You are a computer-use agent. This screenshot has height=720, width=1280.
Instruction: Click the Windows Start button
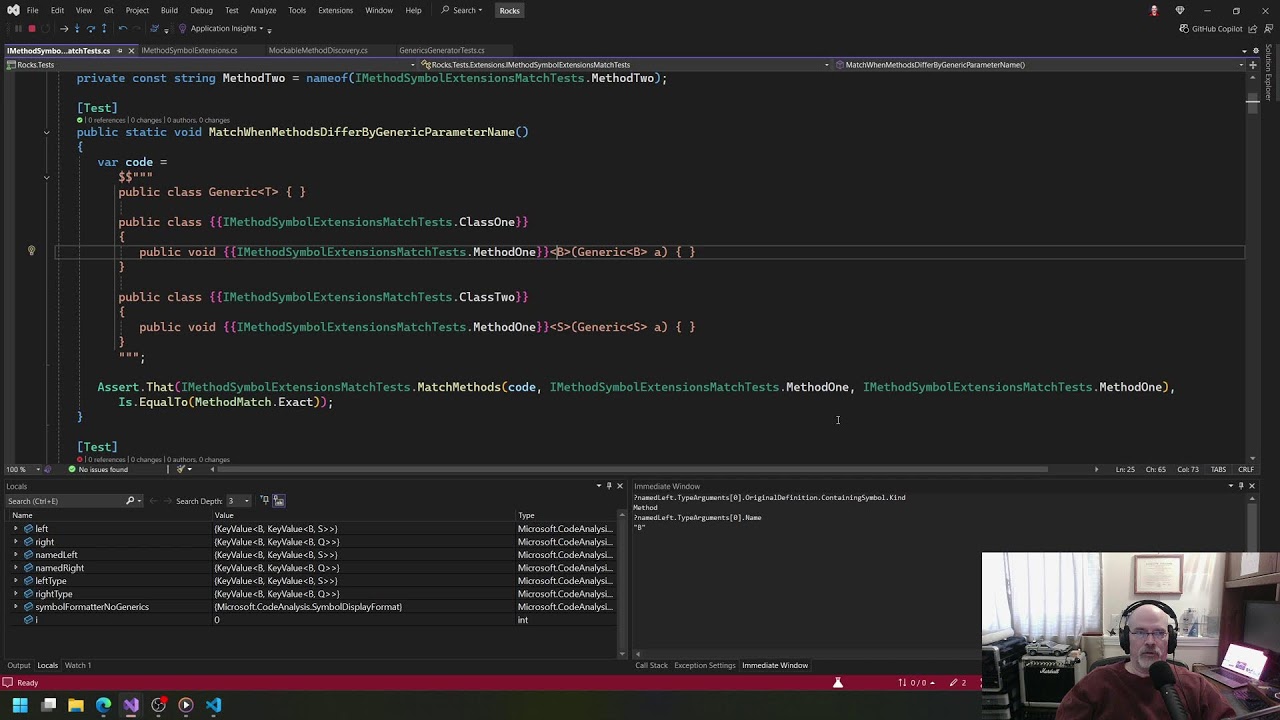[20, 705]
